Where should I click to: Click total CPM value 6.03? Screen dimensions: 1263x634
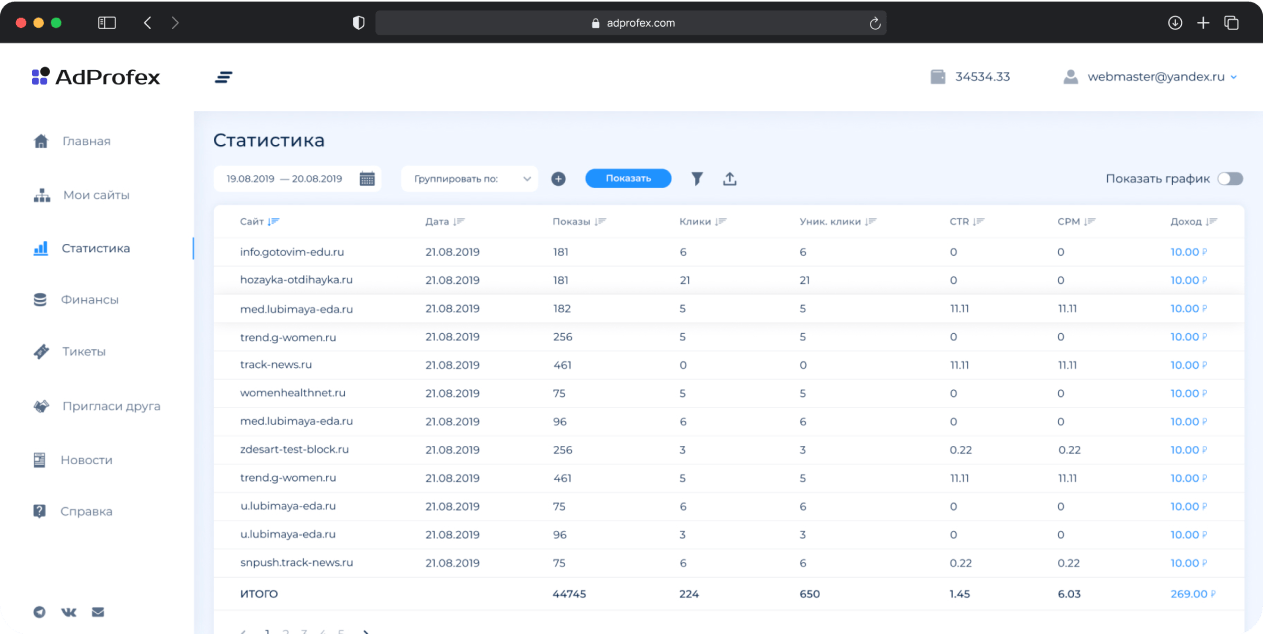[x=1069, y=594]
